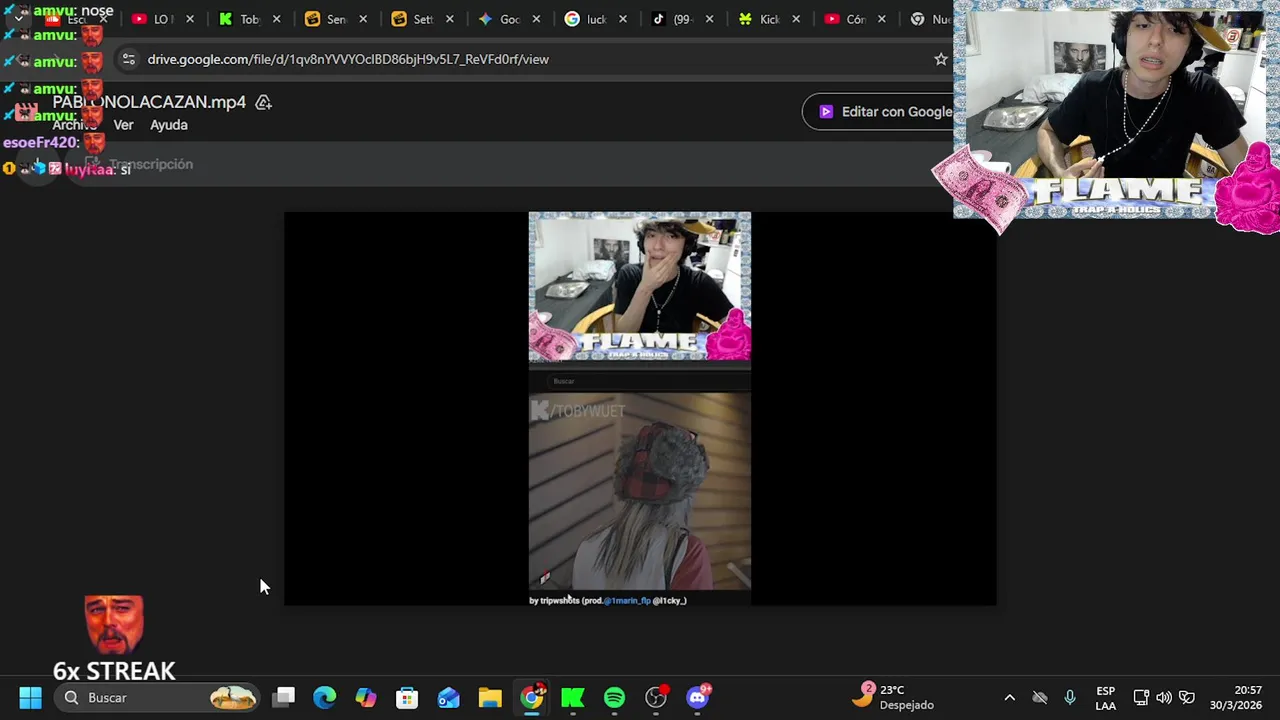This screenshot has width=1280, height=720.
Task: Open Discord from the taskbar
Action: pos(698,697)
